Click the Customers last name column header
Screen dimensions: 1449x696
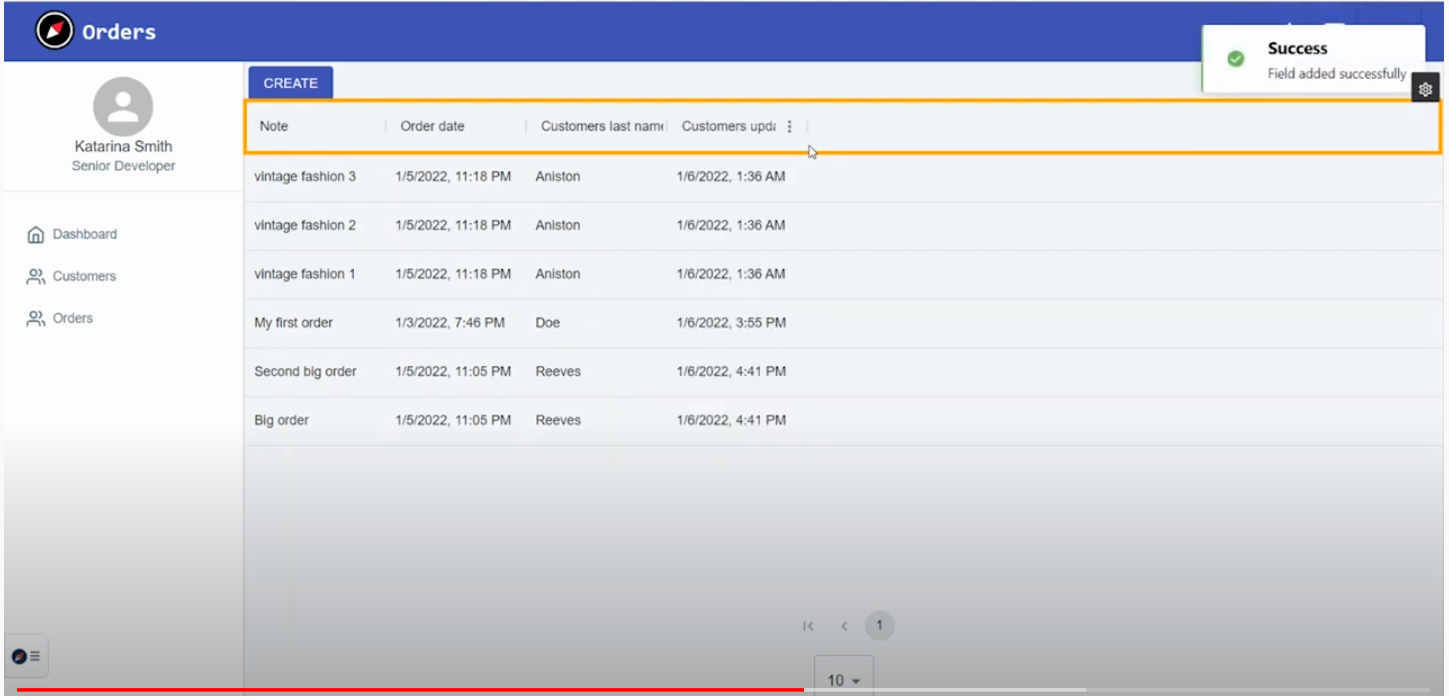point(602,126)
